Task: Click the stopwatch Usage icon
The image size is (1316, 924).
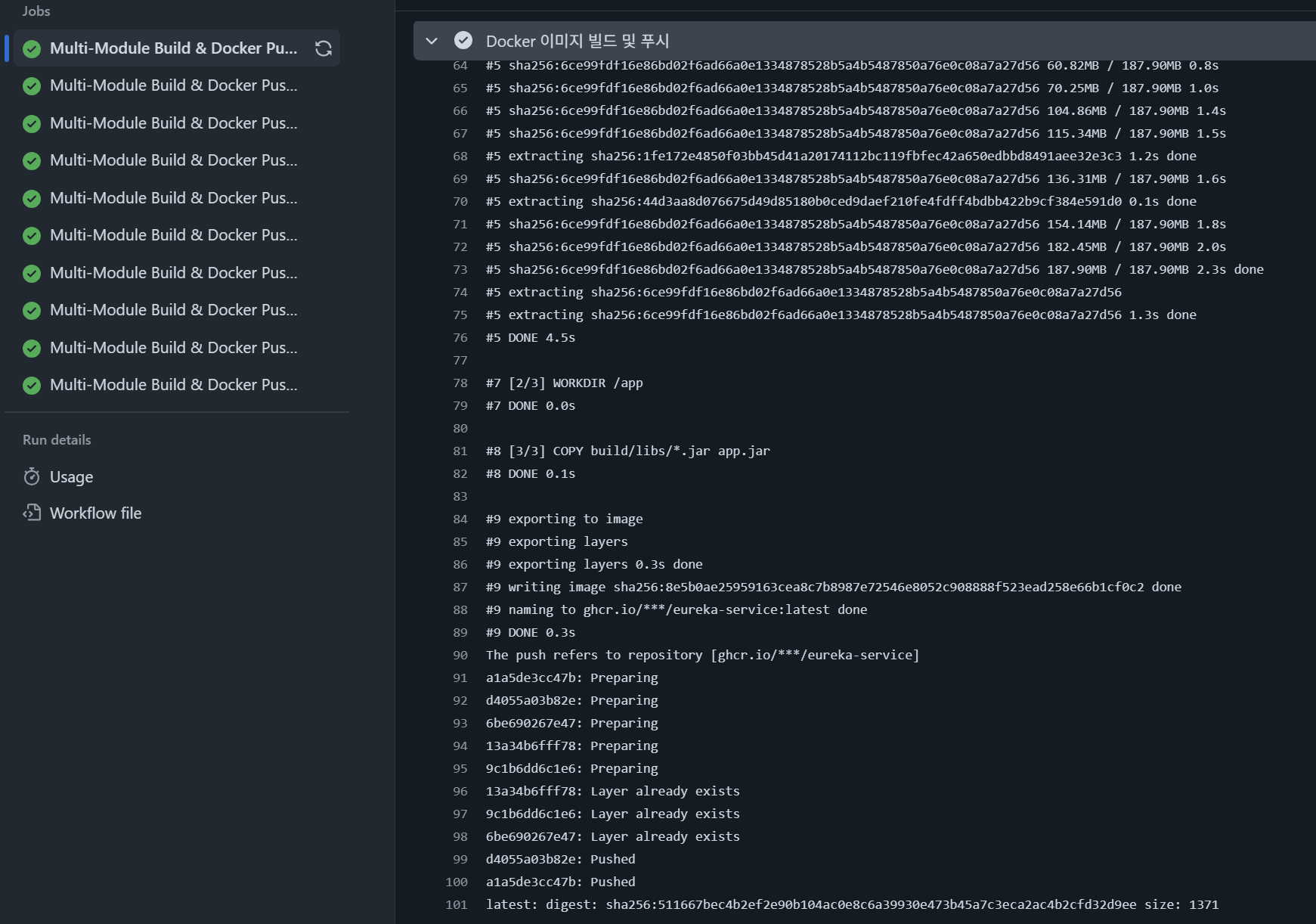Action: point(32,476)
